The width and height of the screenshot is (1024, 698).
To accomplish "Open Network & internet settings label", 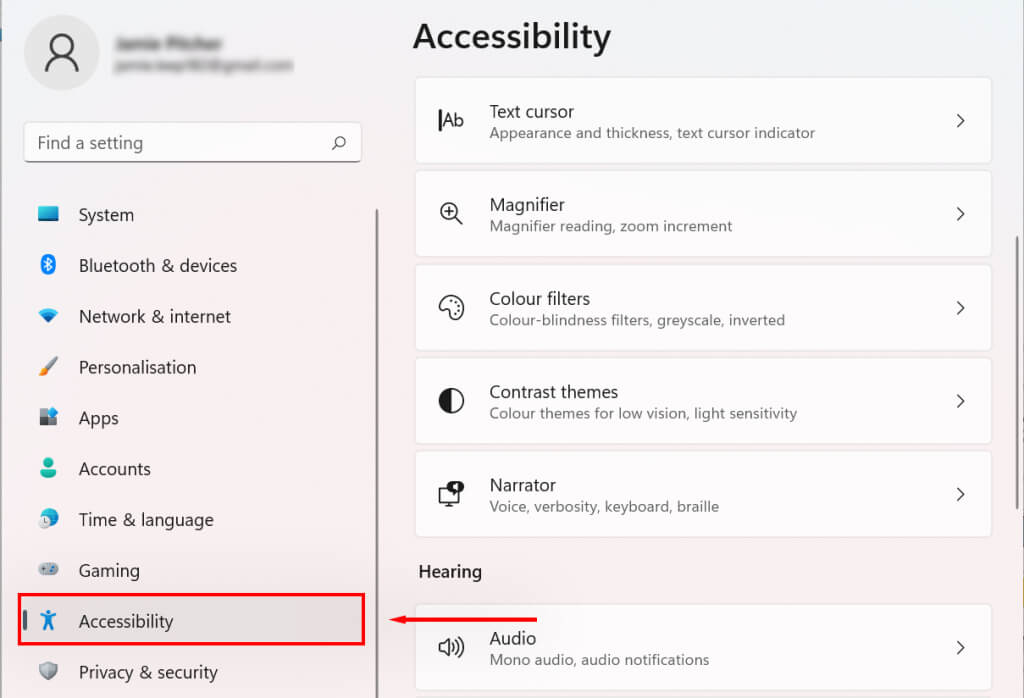I will [155, 316].
